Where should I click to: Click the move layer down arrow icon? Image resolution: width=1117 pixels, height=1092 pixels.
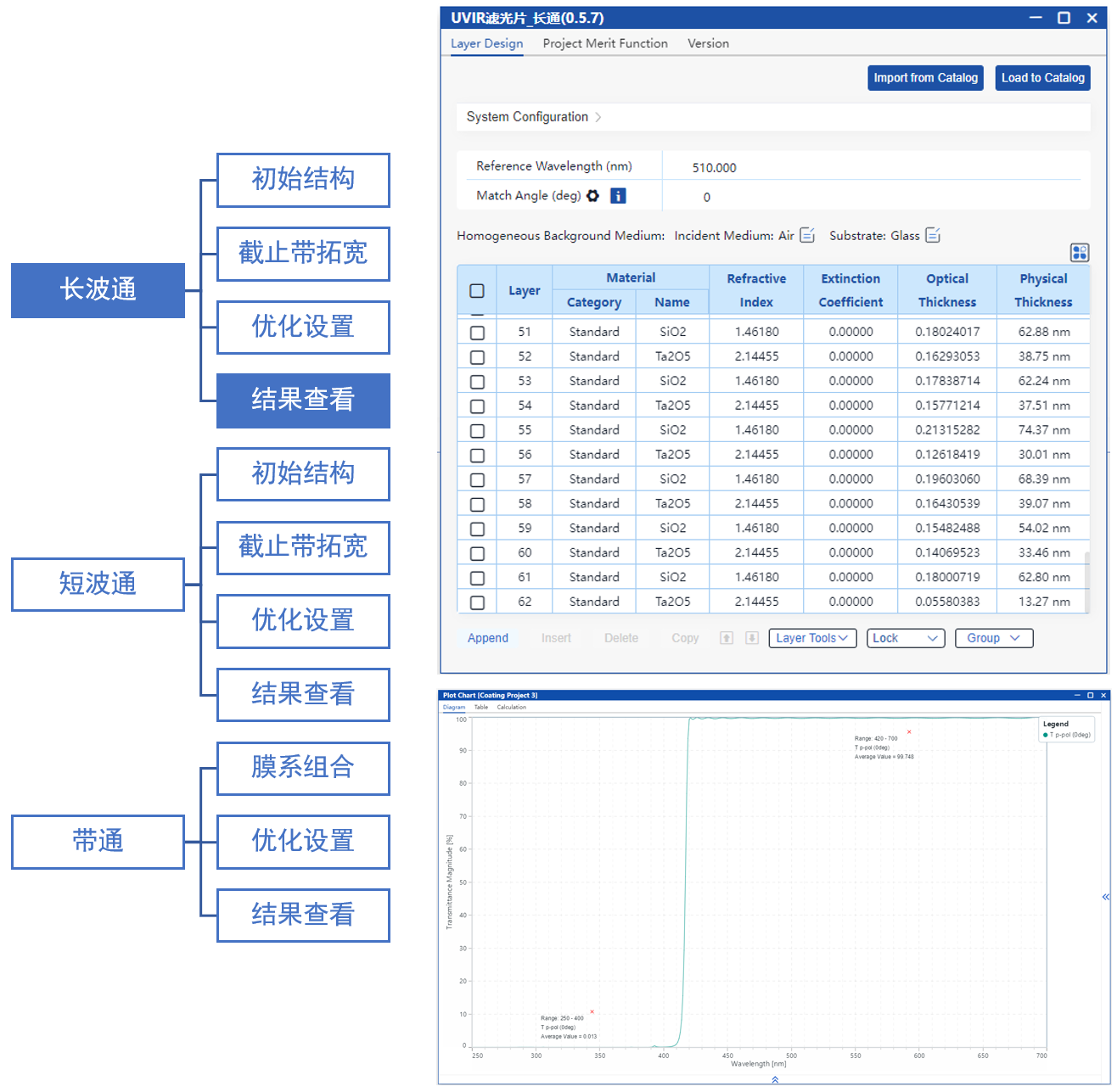[752, 638]
